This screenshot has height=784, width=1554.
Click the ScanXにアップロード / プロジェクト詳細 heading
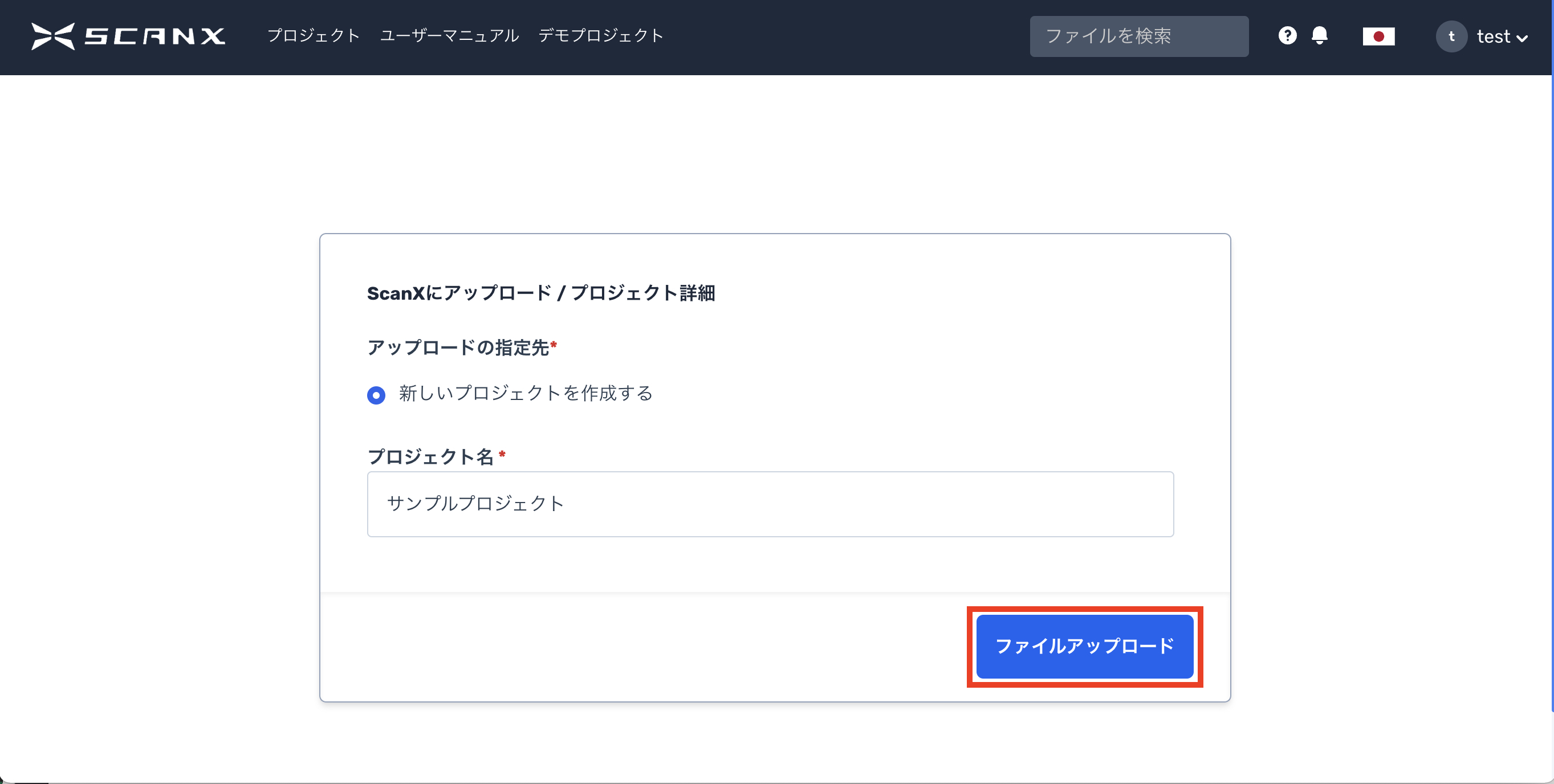540,293
